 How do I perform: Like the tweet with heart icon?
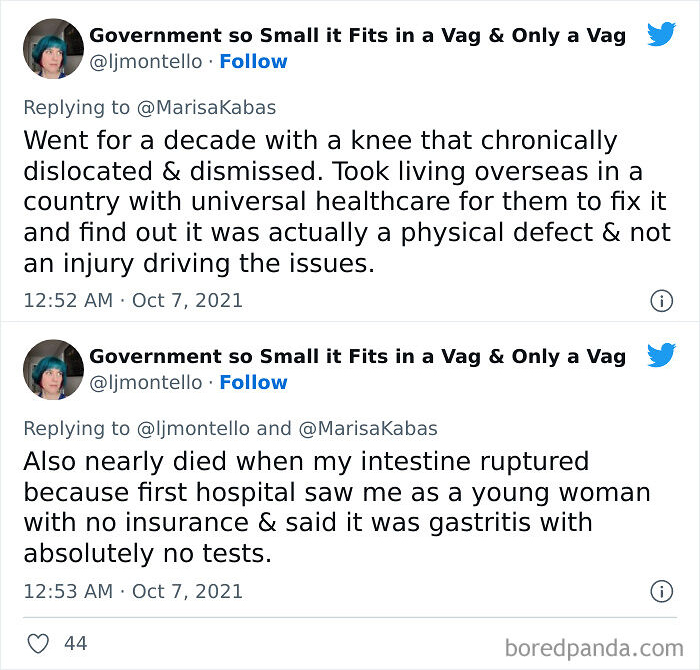tap(38, 644)
